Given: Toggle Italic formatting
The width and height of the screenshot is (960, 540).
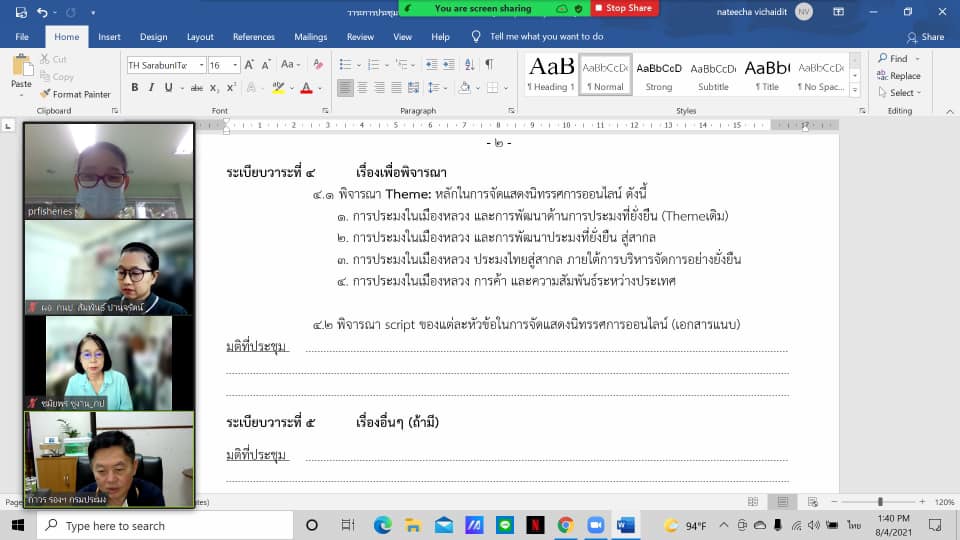Looking at the screenshot, I should 151,88.
